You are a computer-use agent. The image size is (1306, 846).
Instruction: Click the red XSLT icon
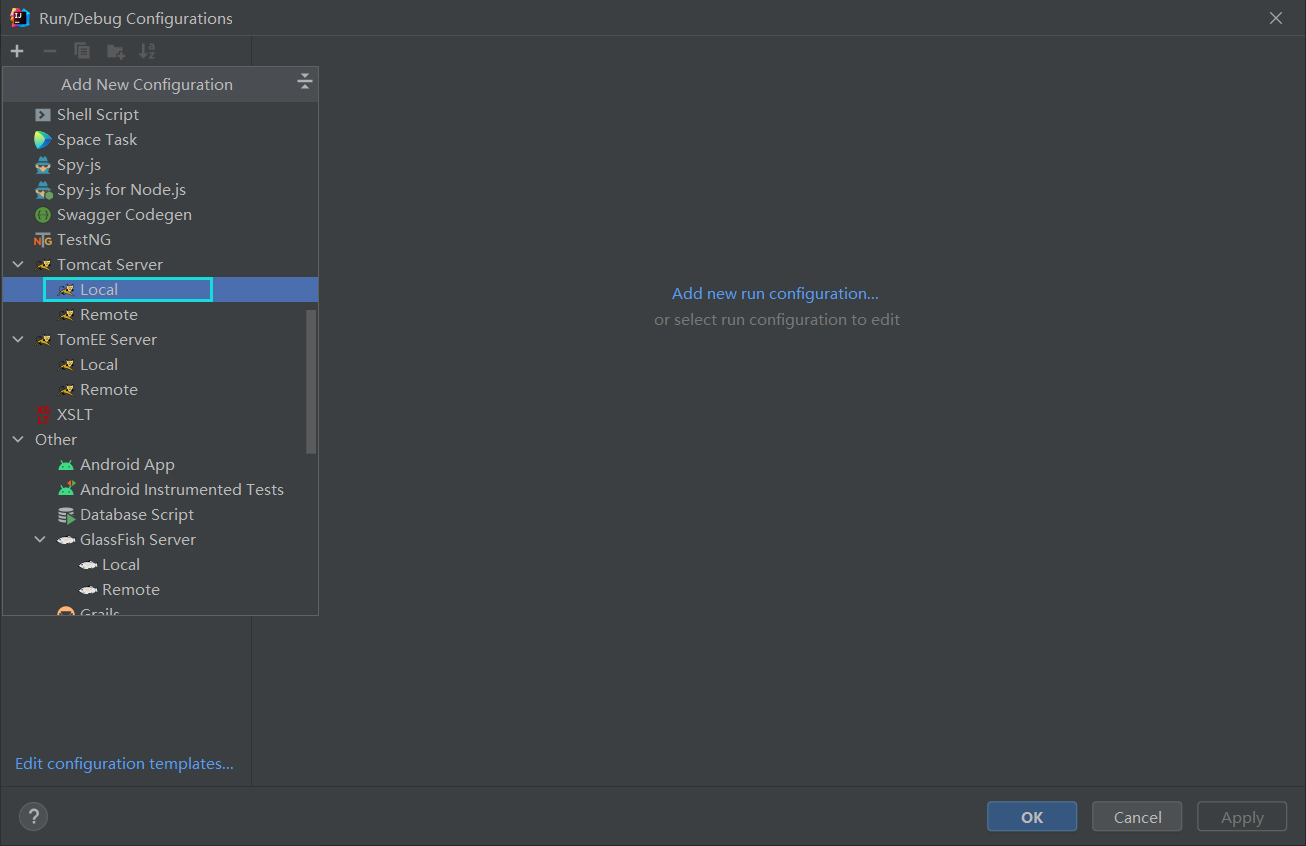(x=42, y=415)
